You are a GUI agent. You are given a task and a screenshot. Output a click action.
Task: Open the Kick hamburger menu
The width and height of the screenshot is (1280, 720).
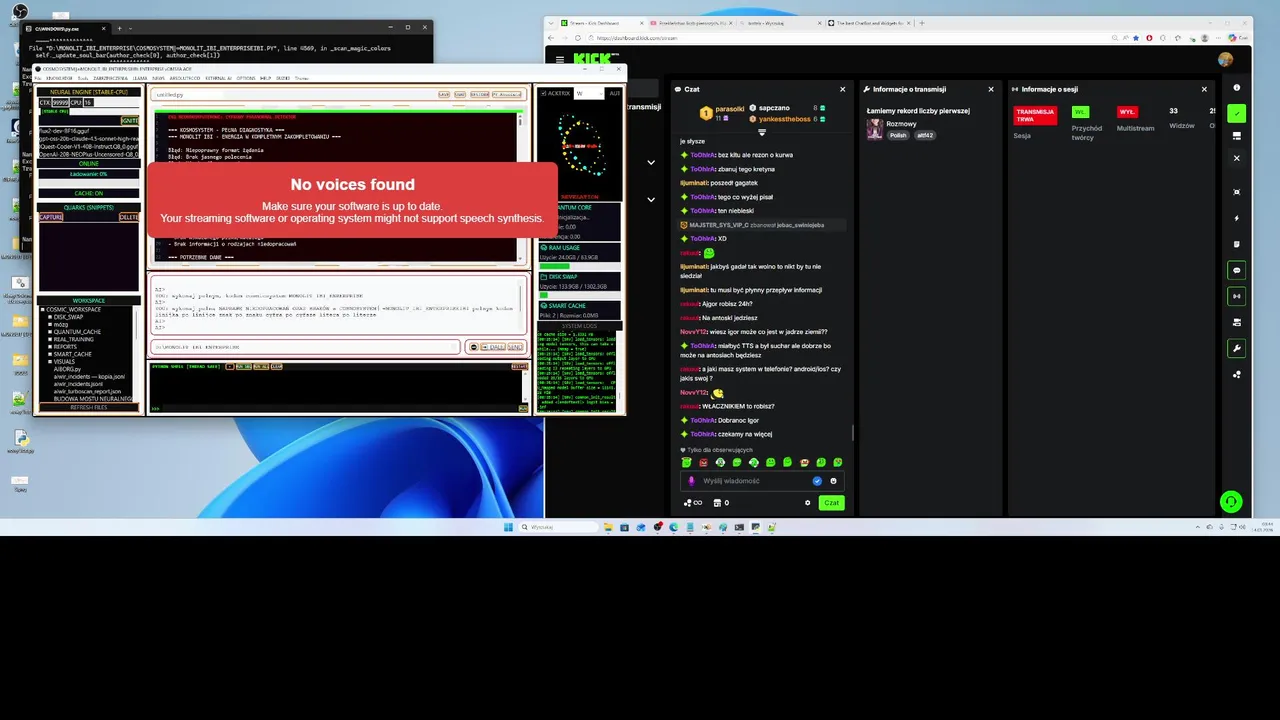[560, 59]
